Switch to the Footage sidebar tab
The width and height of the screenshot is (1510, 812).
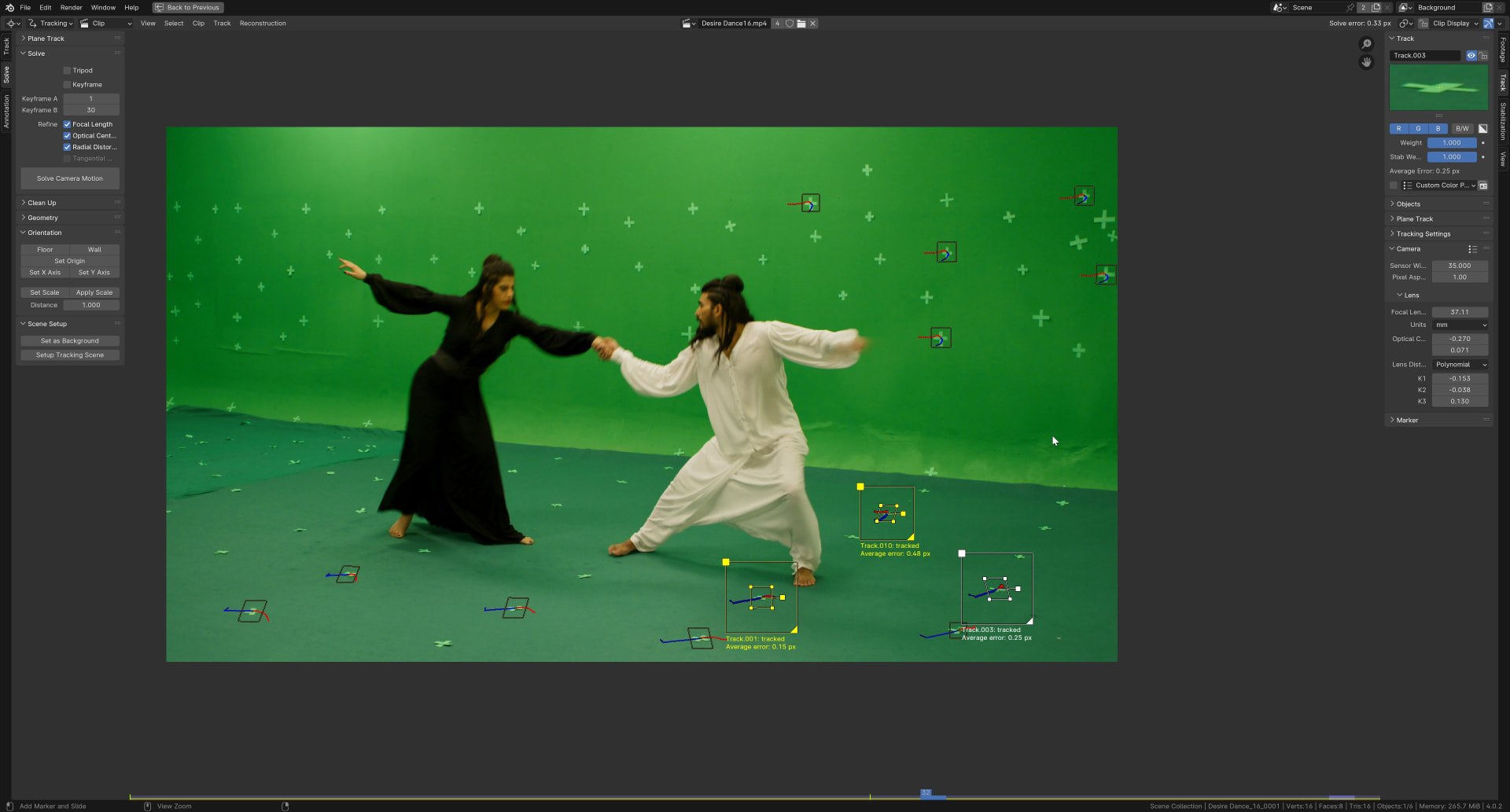tap(1502, 50)
